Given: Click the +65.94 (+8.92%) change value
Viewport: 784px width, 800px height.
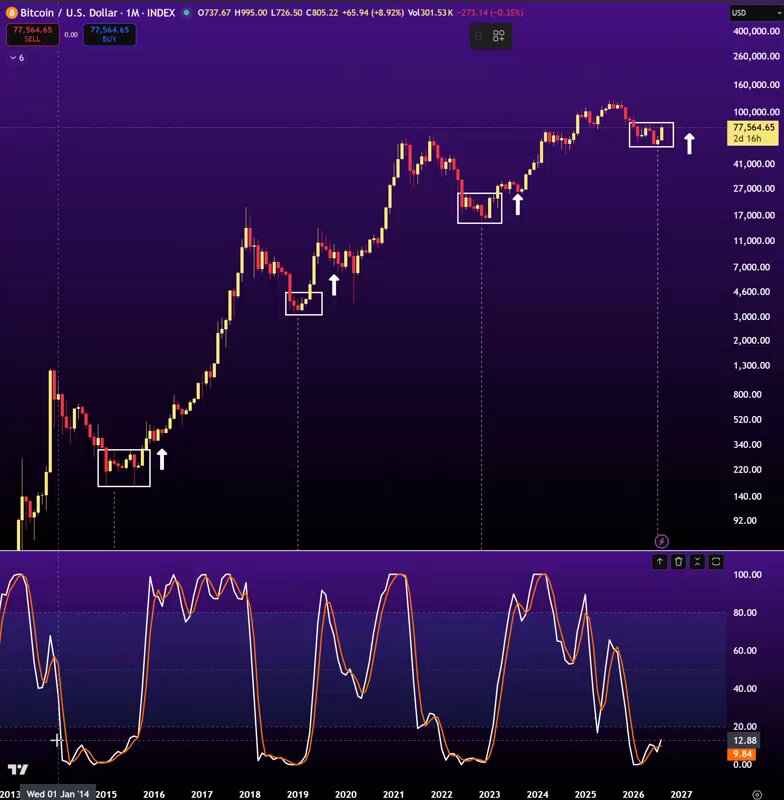Looking at the screenshot, I should [373, 13].
